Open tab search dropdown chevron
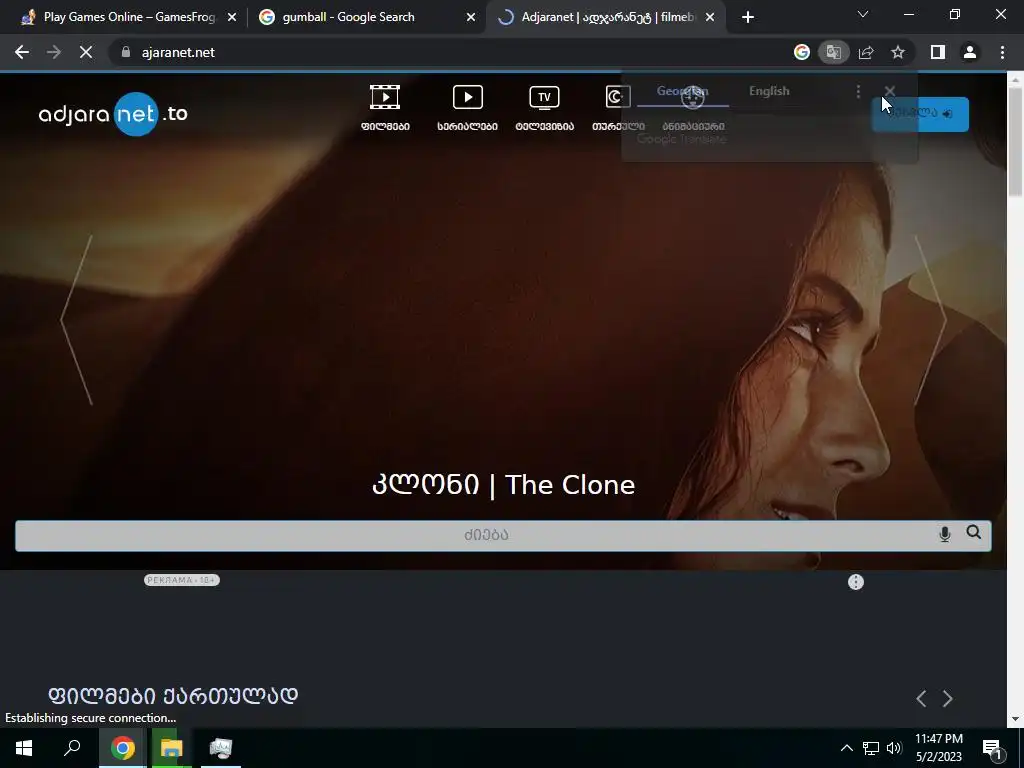Image resolution: width=1024 pixels, height=768 pixels. pos(863,14)
